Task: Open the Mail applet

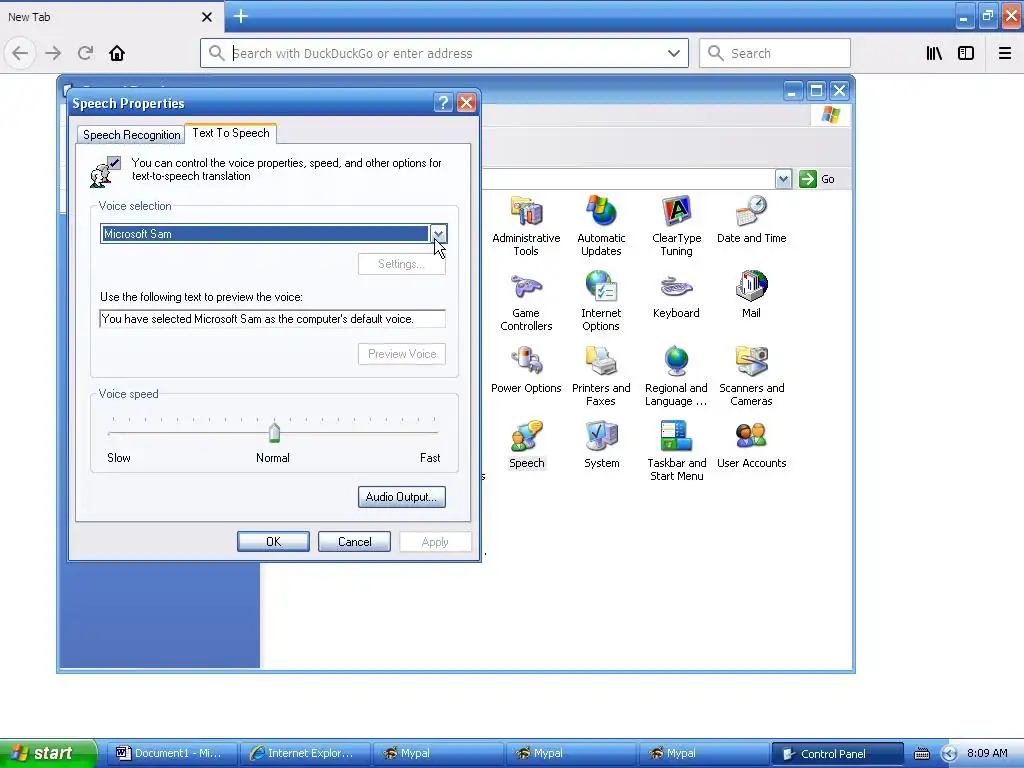Action: coord(751,295)
